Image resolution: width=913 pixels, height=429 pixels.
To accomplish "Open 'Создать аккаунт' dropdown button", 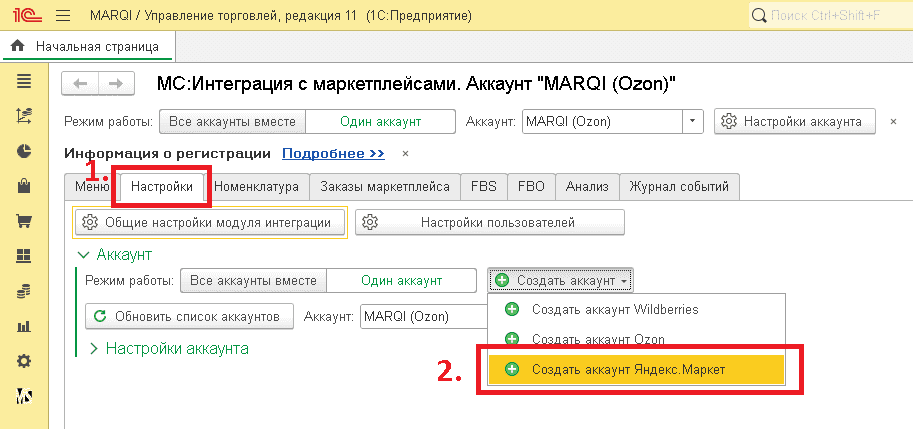I will point(561,281).
